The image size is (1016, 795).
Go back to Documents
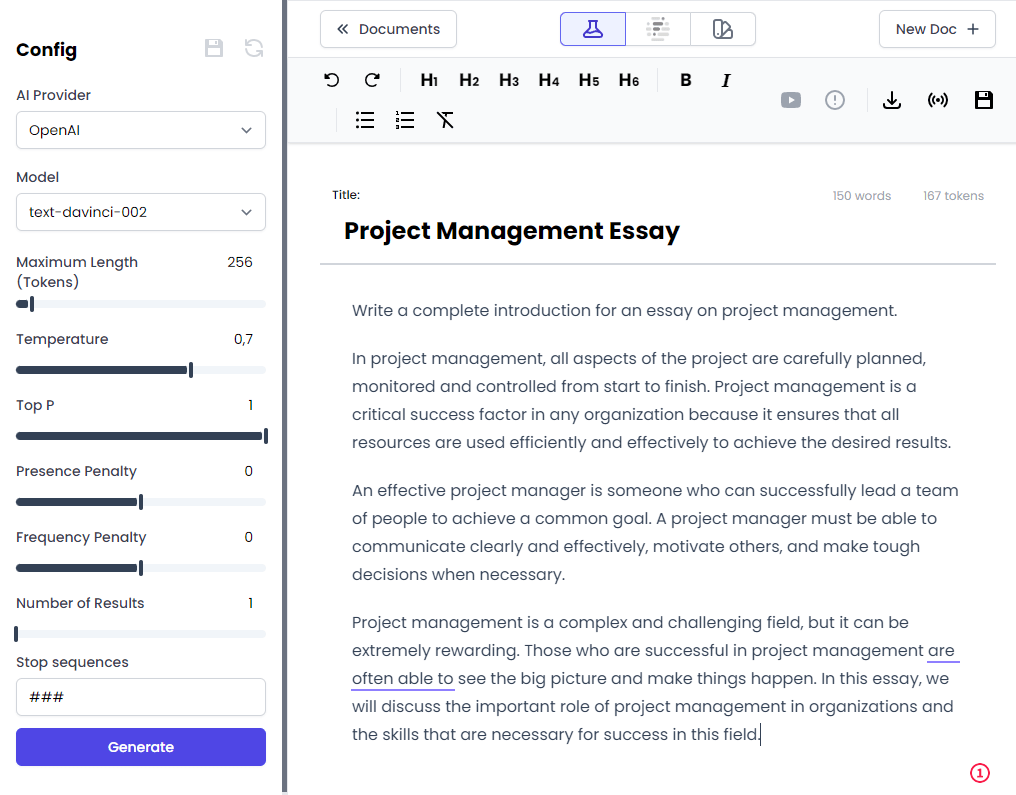388,29
